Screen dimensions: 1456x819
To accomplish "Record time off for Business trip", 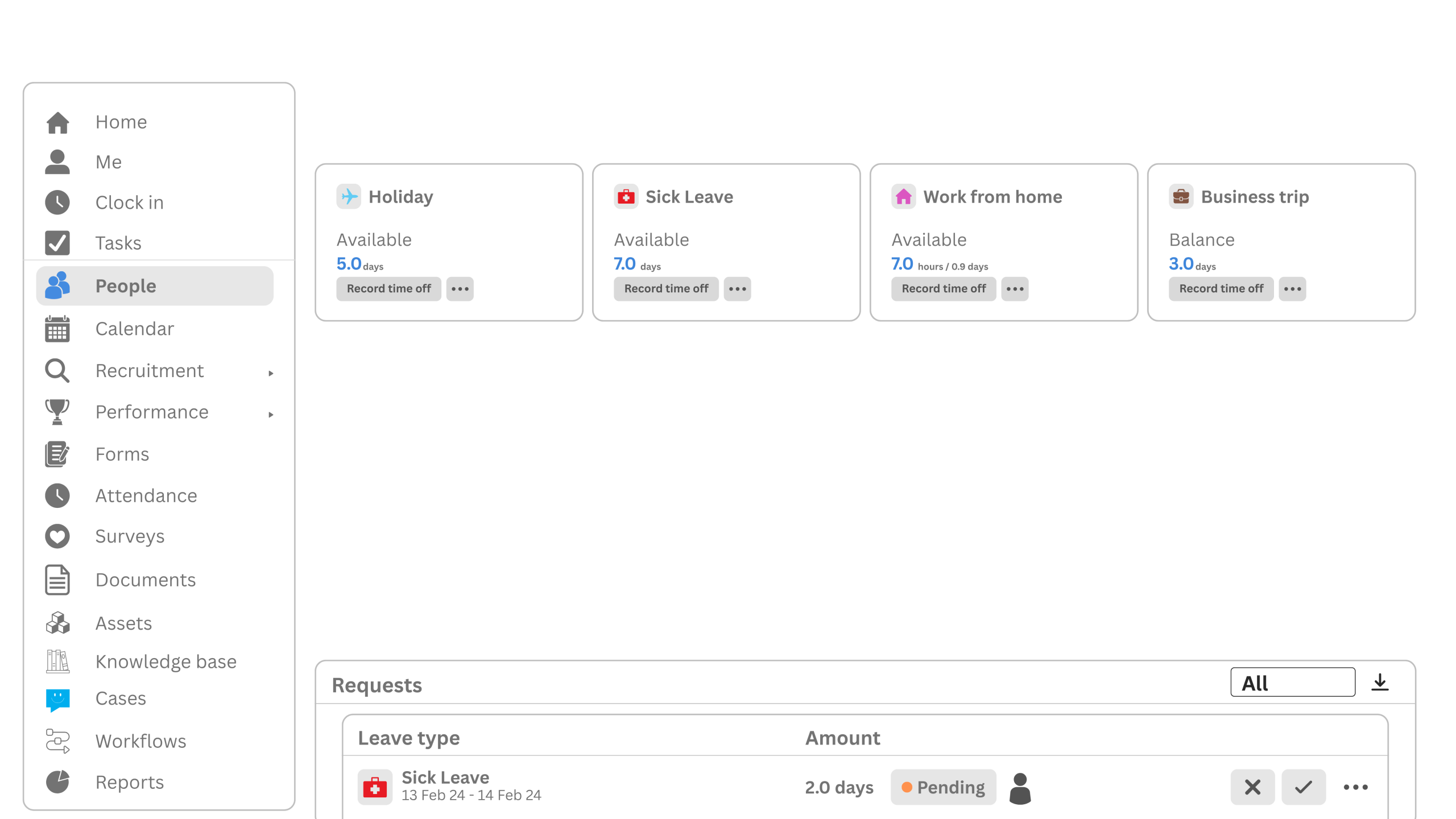I will tap(1222, 289).
